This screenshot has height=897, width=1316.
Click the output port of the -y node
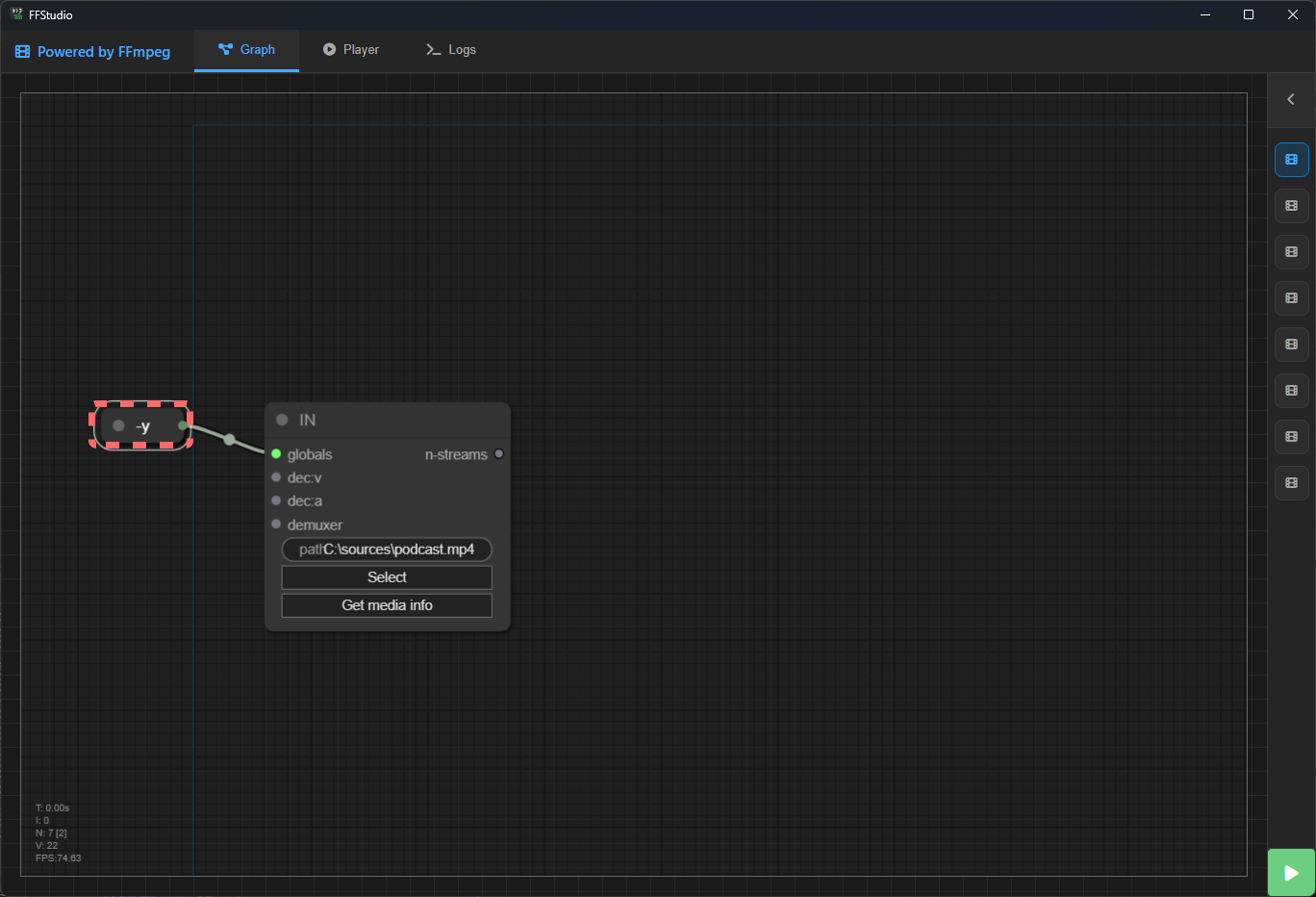[183, 425]
